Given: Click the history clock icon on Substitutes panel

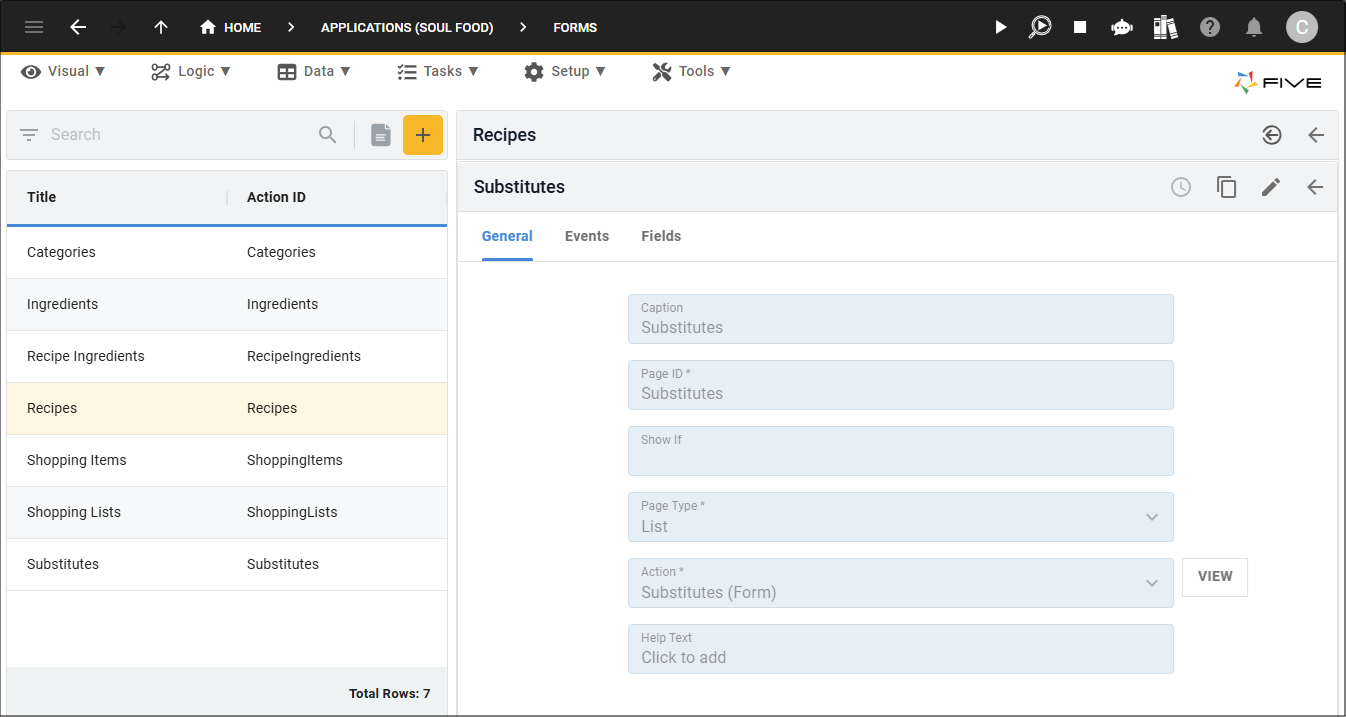Looking at the screenshot, I should tap(1181, 187).
